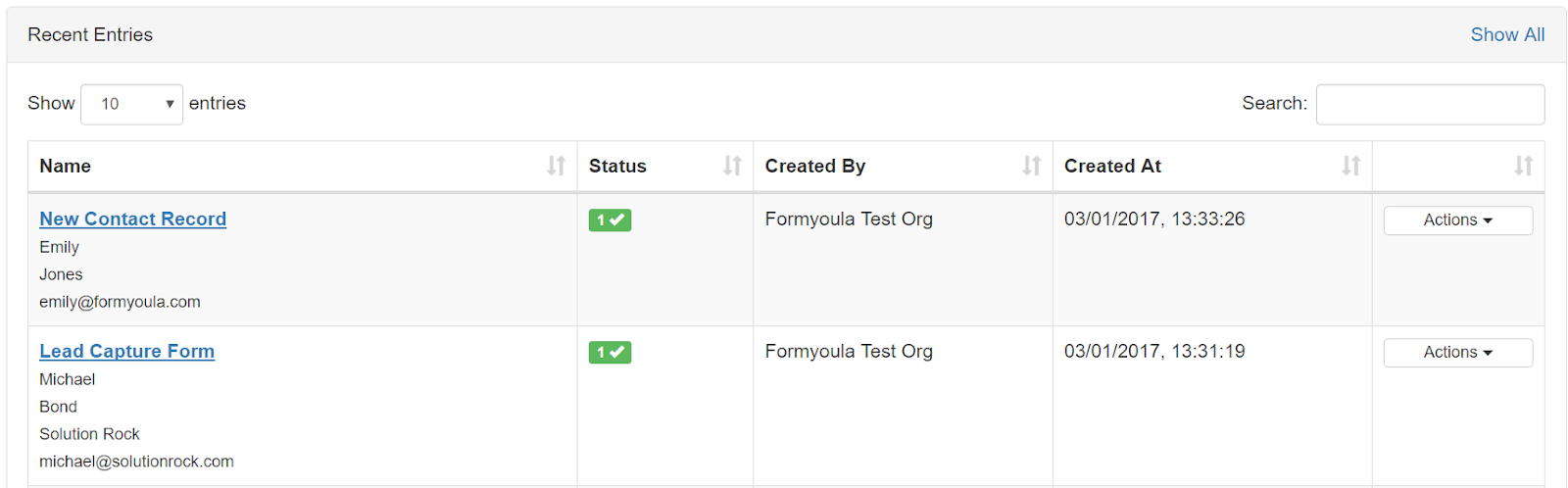Click the Created By sort arrows
Screen dimensions: 1568x488
[x=1031, y=166]
